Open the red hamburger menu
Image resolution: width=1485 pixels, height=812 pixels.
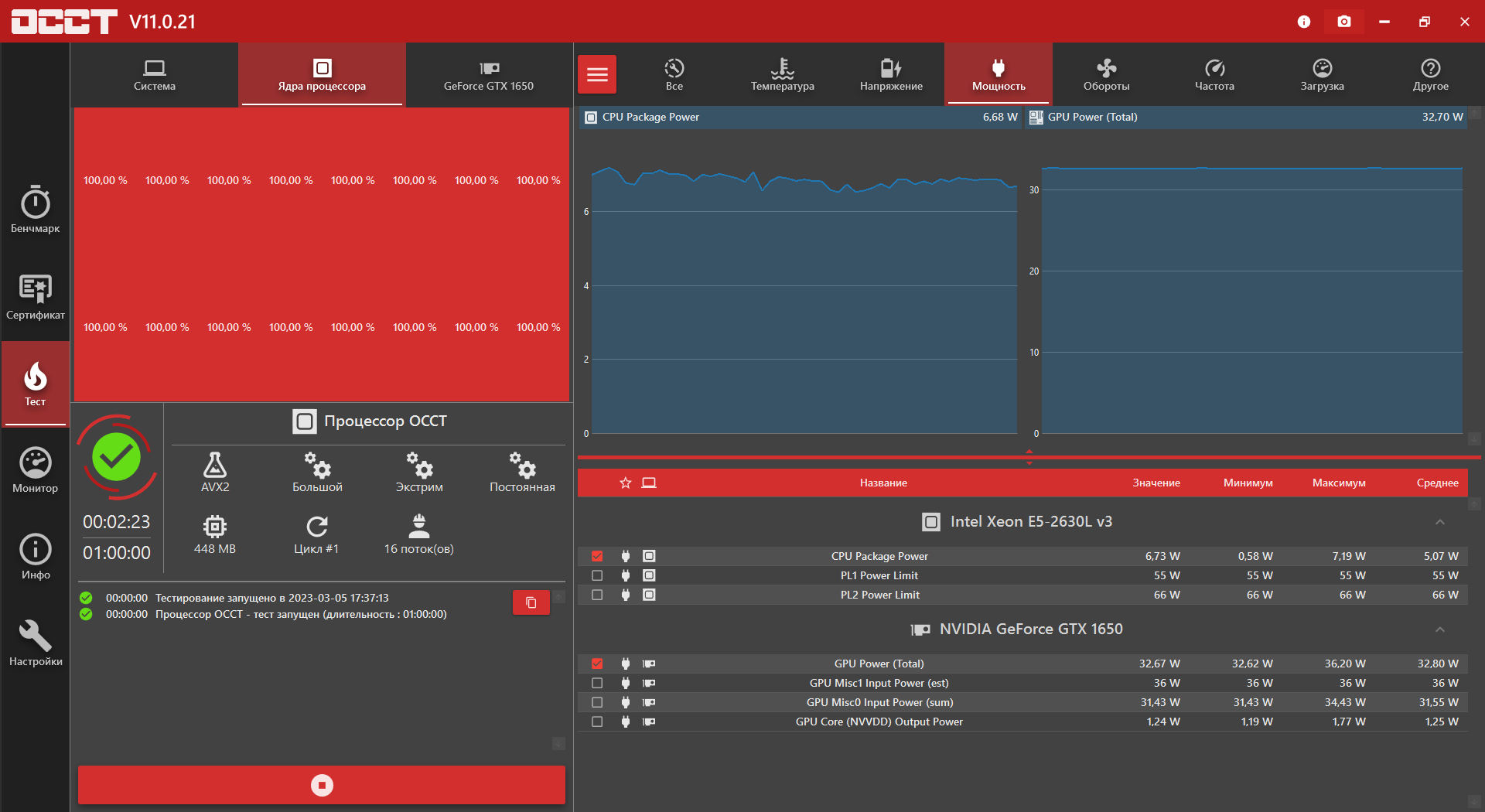pos(597,74)
